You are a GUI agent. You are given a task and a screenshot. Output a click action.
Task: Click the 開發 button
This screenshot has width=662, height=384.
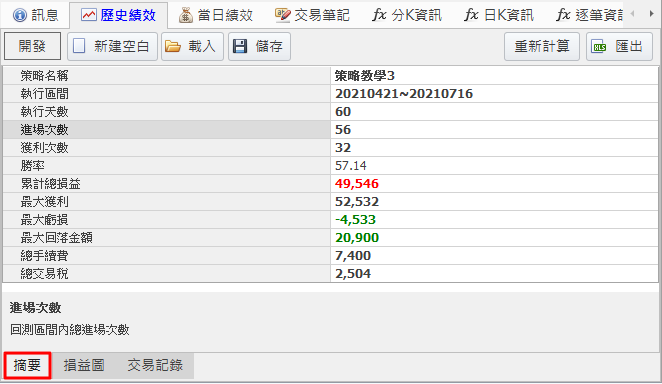[32, 46]
